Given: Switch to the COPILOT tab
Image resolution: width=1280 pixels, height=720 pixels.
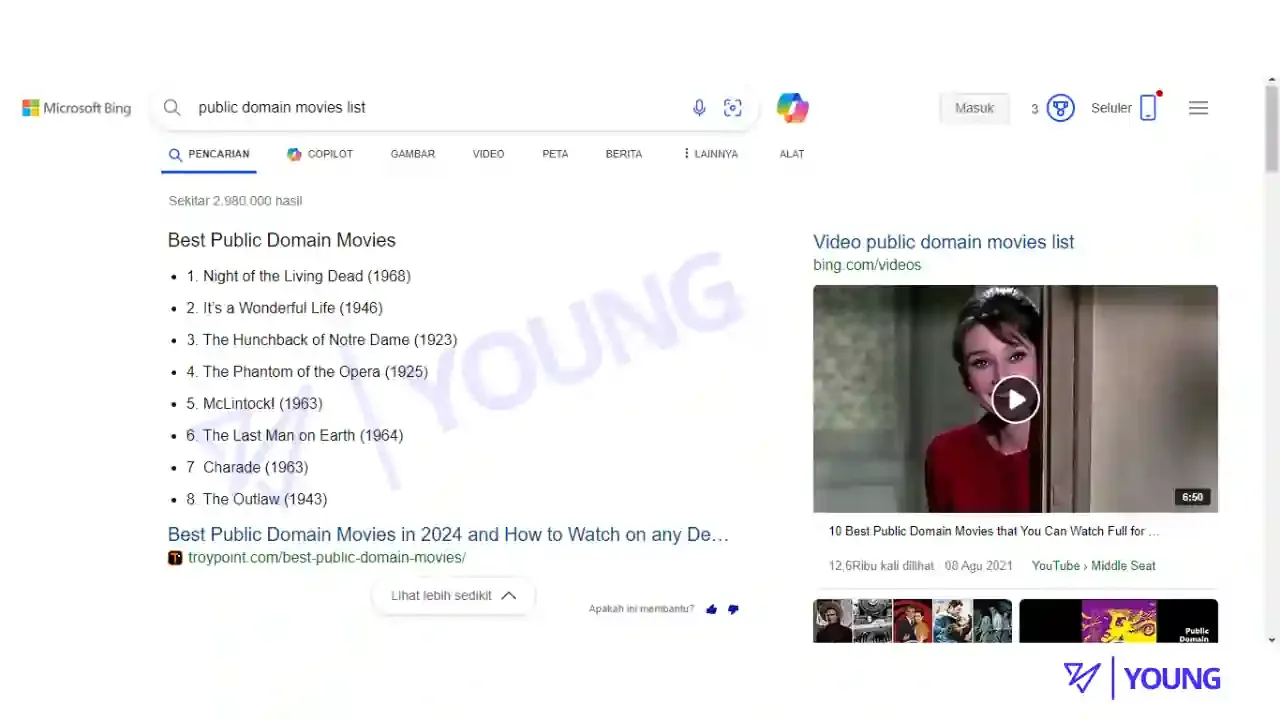Looking at the screenshot, I should (320, 154).
